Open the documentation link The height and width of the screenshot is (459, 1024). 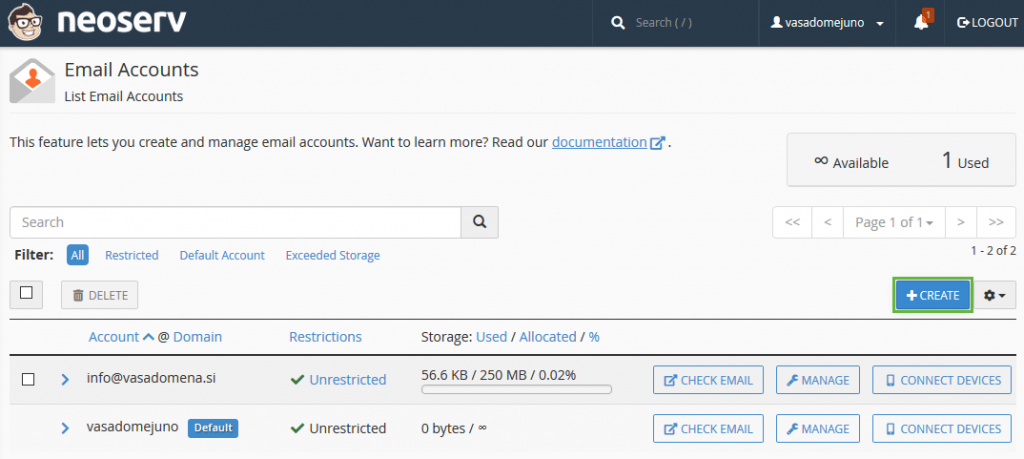point(599,142)
